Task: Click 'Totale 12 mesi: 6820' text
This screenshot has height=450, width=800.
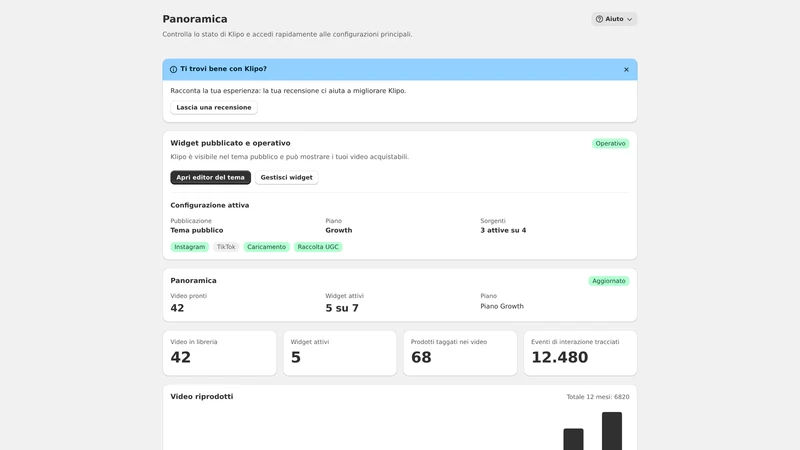Action: pos(597,397)
